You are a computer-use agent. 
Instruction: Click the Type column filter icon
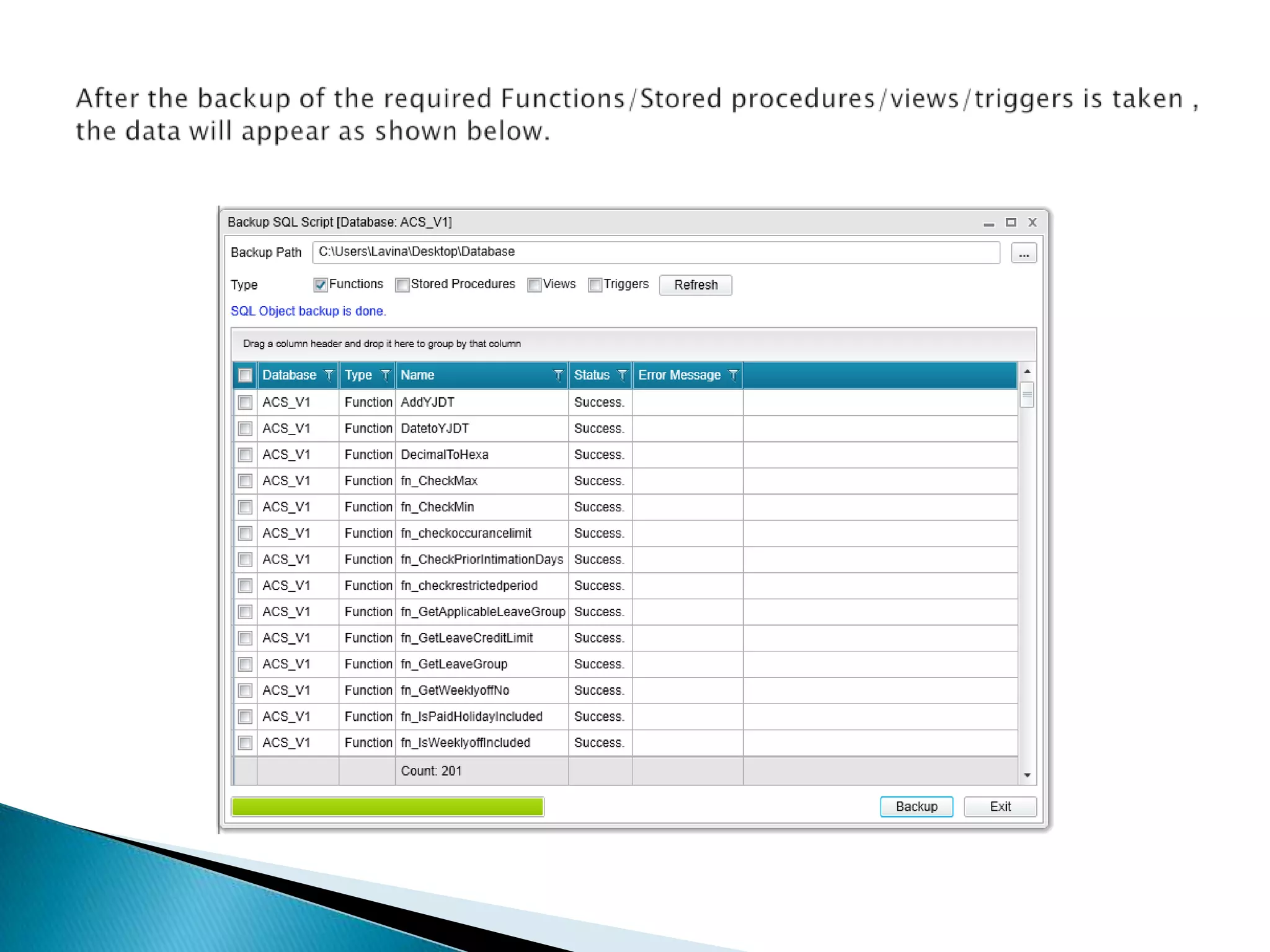385,375
